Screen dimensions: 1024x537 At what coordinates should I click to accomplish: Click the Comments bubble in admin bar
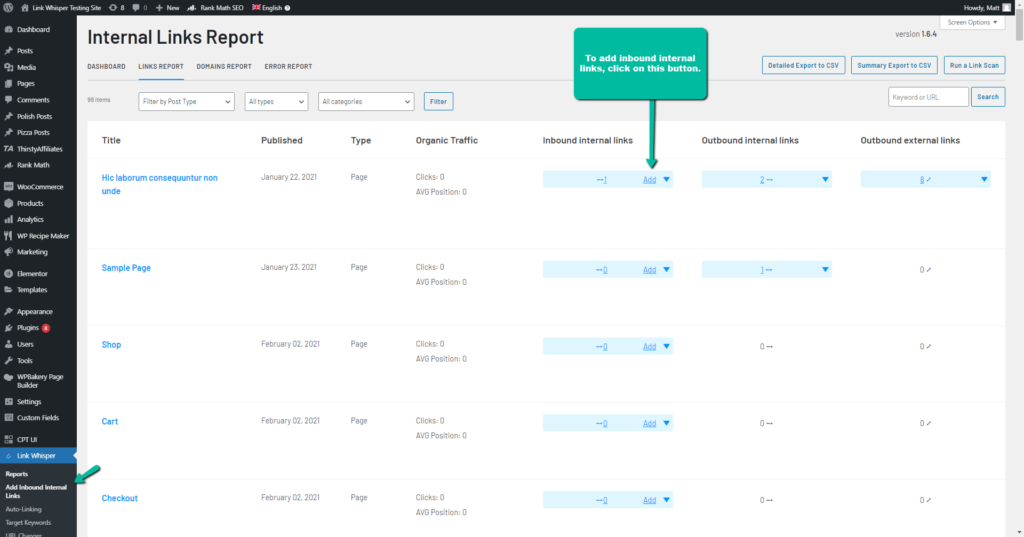click(136, 7)
